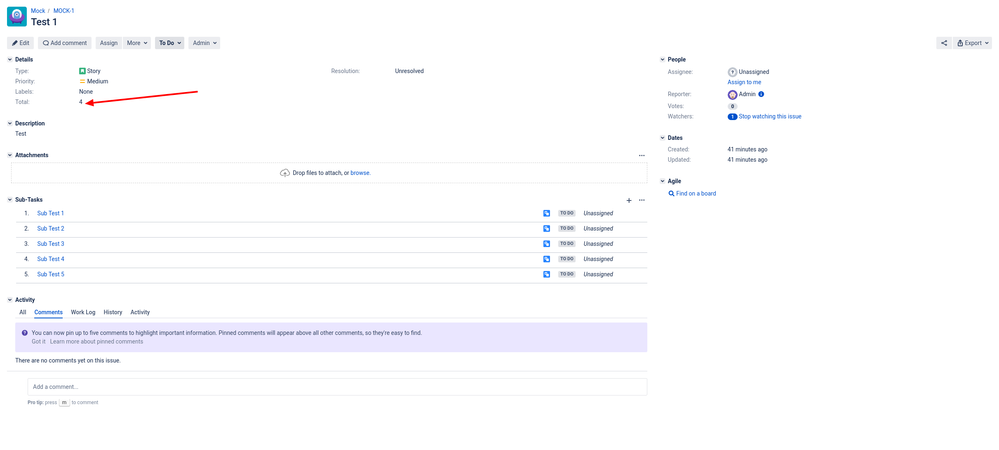Image resolution: width=999 pixels, height=450 pixels.
Task: Click the Description text Test
Action: click(21, 134)
